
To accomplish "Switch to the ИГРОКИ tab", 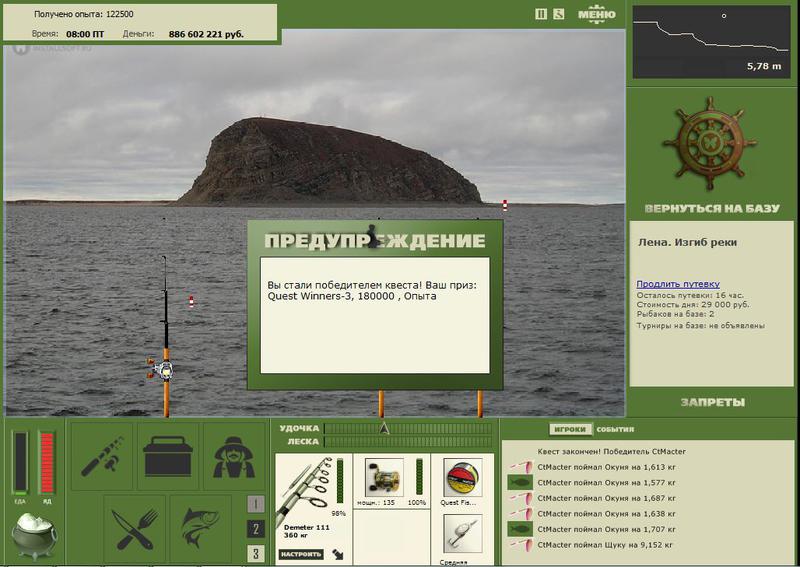I will [x=570, y=429].
